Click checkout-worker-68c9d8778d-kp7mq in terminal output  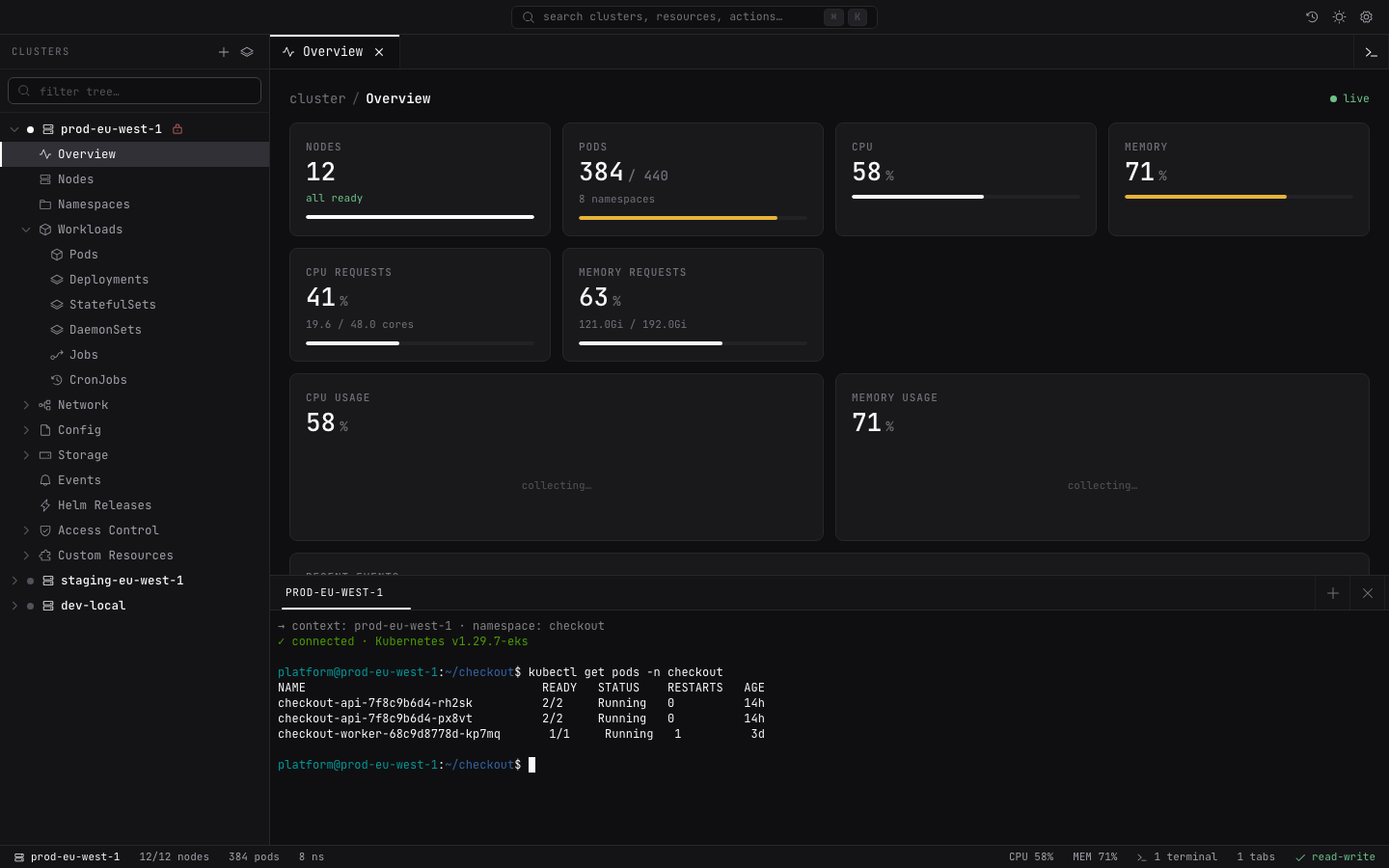click(x=389, y=734)
